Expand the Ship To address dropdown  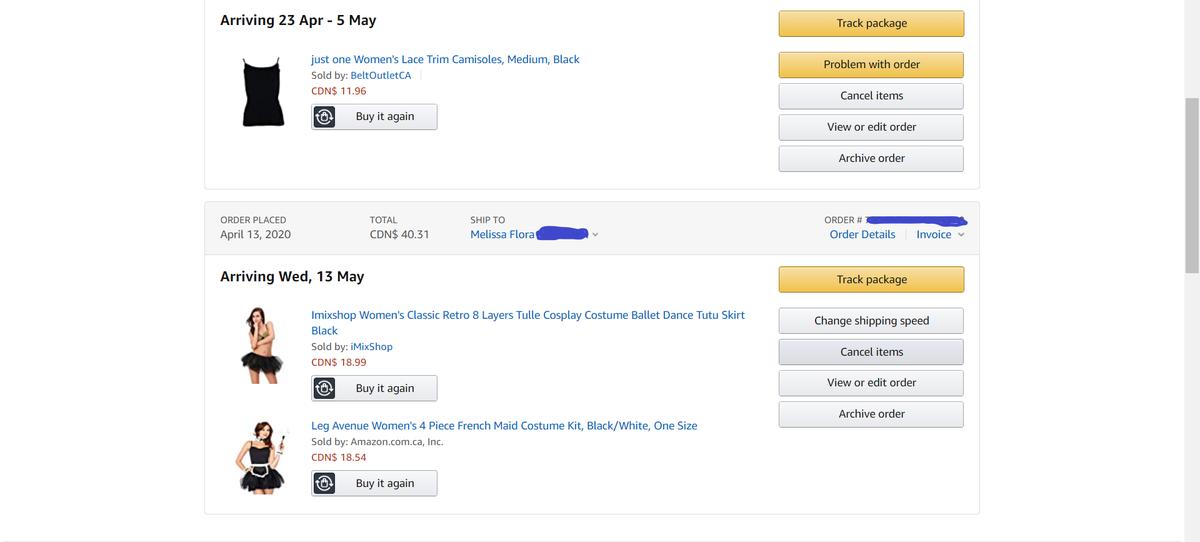point(595,235)
